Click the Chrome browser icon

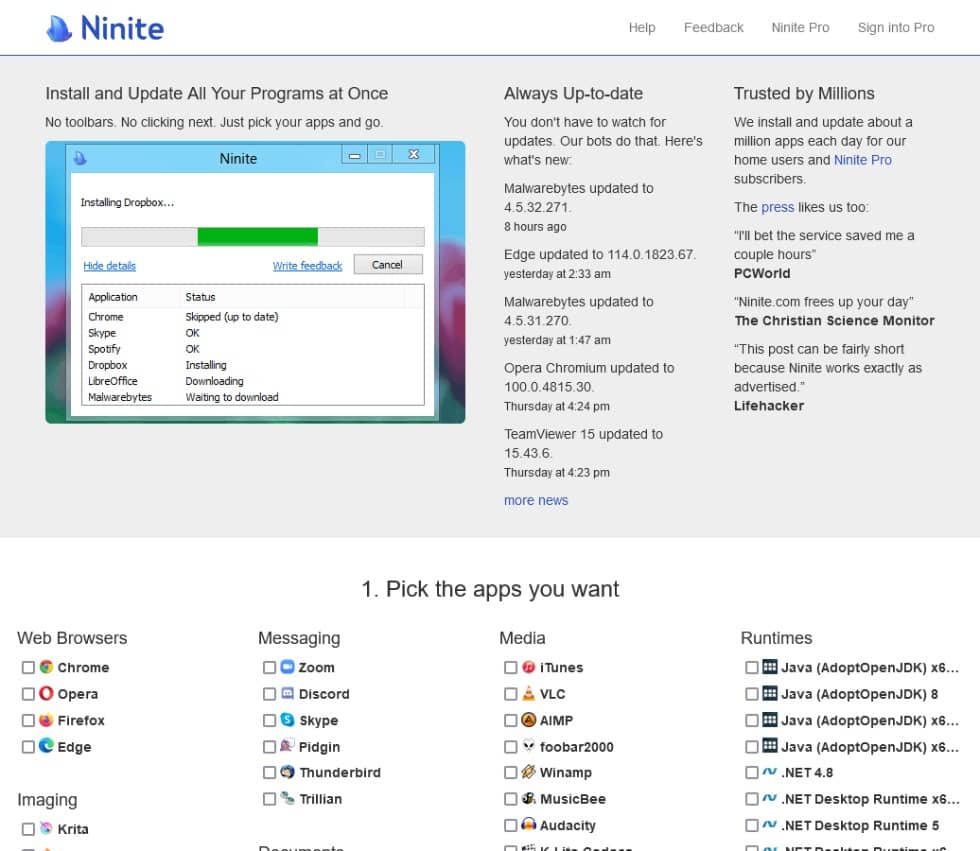46,667
